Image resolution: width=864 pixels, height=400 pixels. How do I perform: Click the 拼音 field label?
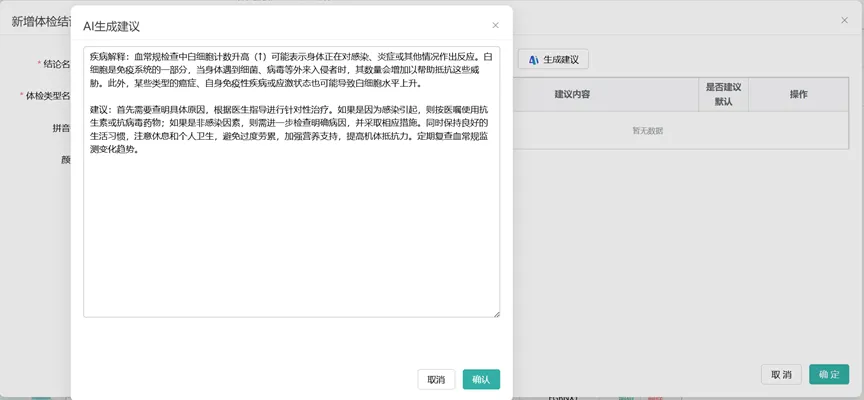[x=60, y=128]
